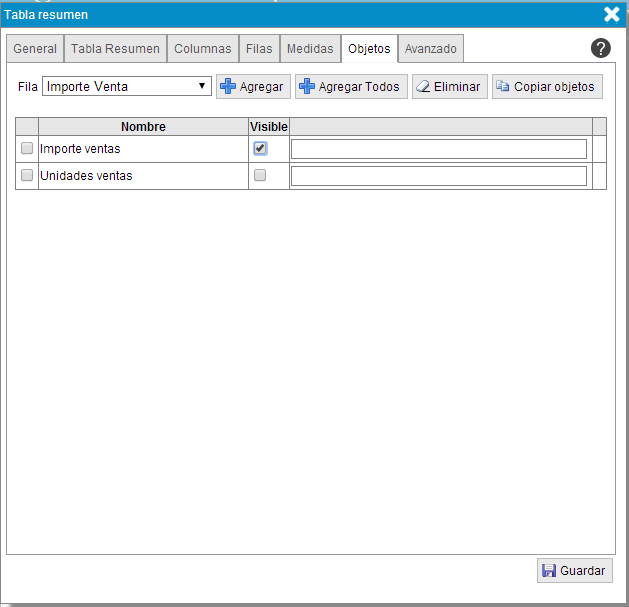Screen dimensions: 629x607
Task: Click the Importe ventas text field
Action: coord(438,149)
